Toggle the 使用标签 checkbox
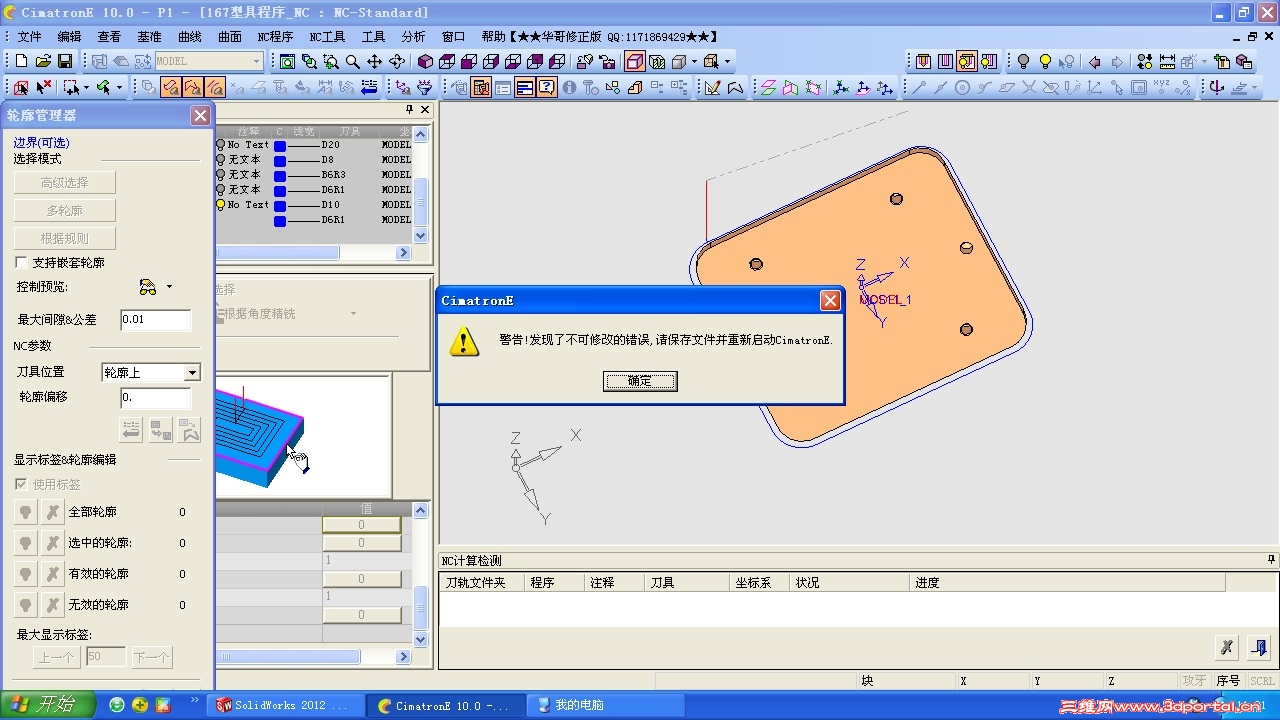 coord(22,484)
